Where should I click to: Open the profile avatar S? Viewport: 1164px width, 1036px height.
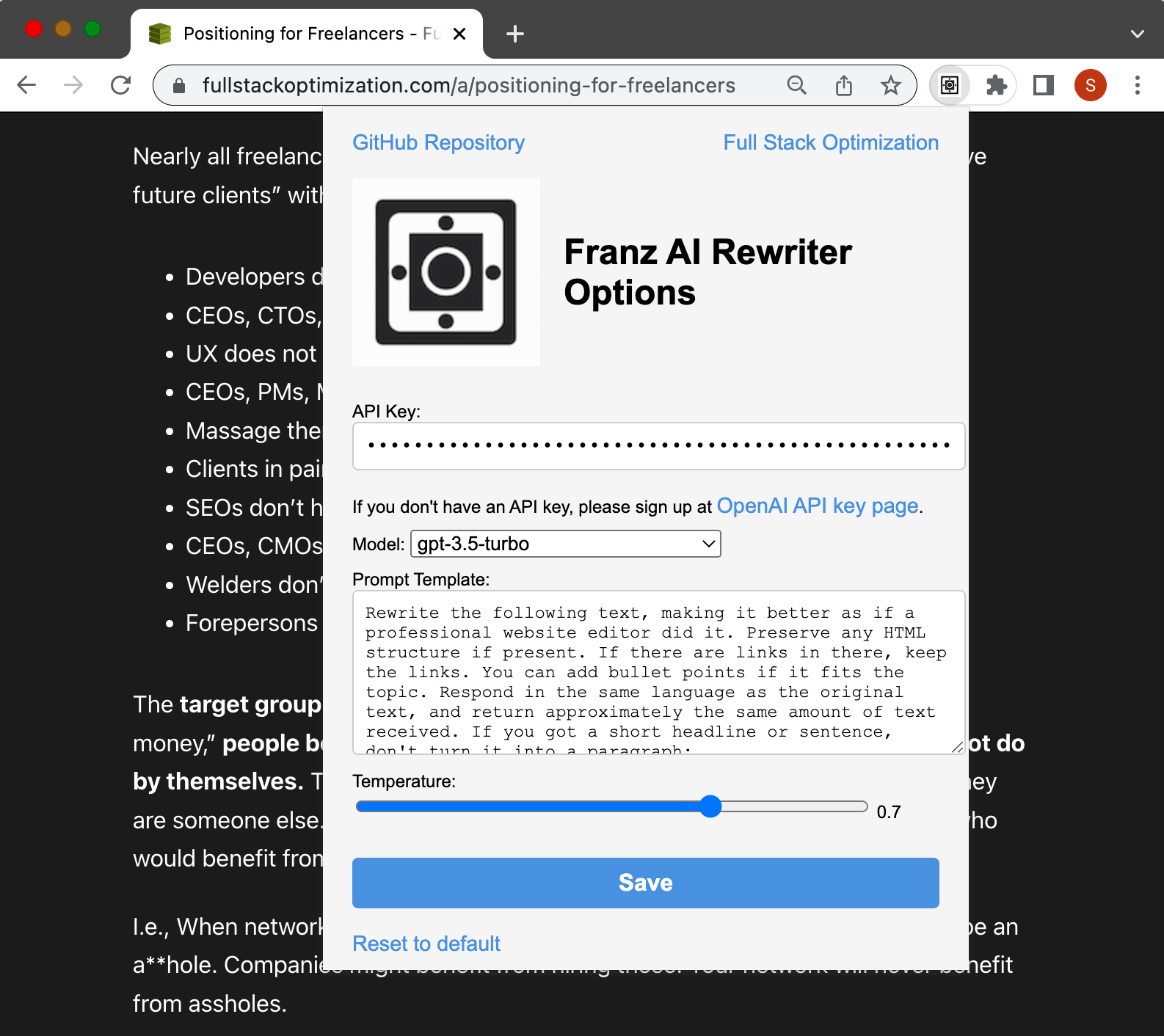[1091, 85]
